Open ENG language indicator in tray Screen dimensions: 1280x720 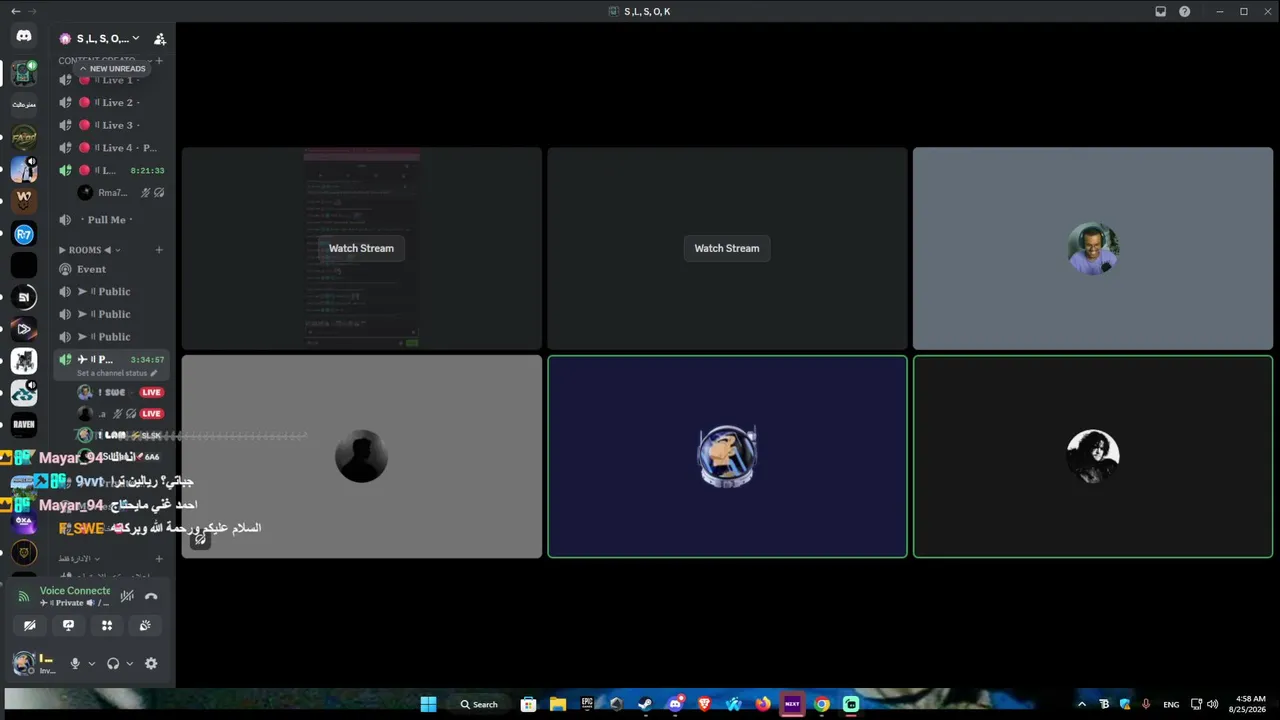tap(1171, 704)
